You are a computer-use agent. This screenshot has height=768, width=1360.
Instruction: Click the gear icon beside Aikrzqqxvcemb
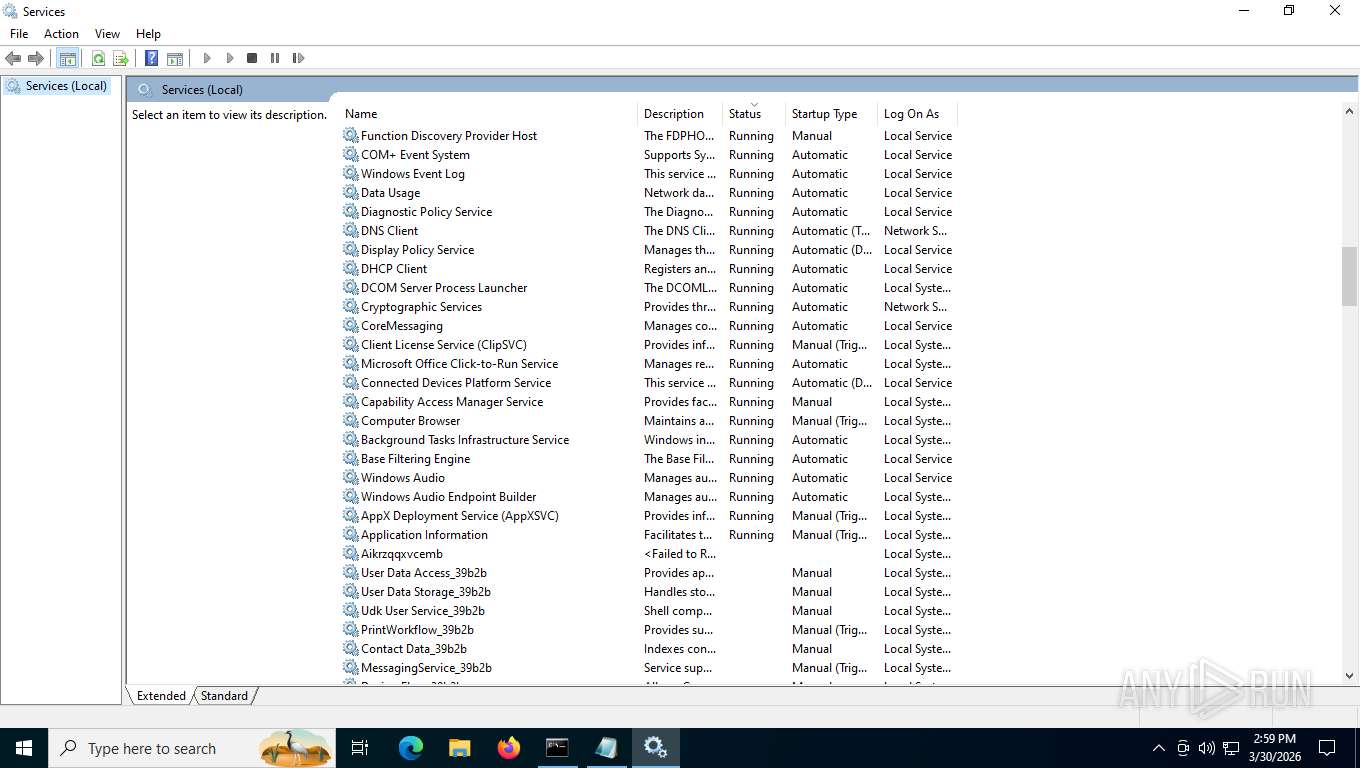tap(351, 553)
